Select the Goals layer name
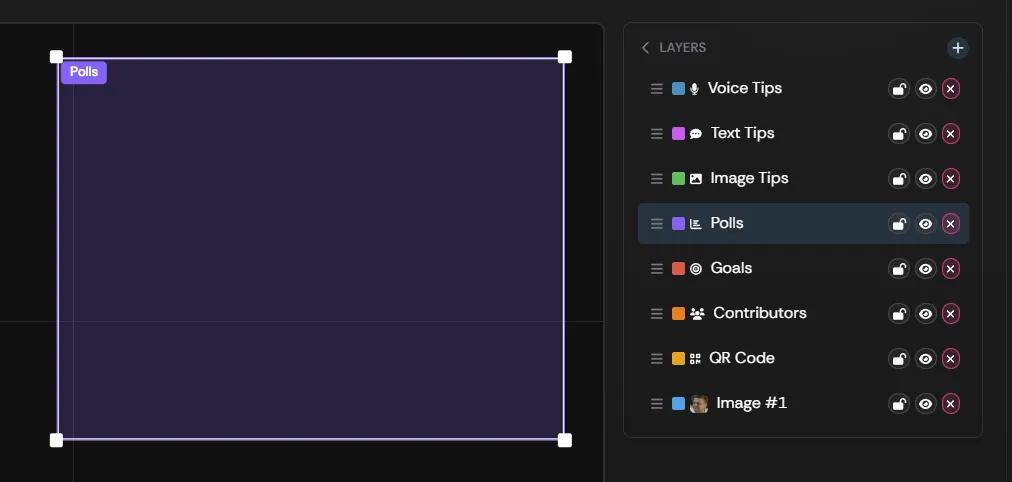 pyautogui.click(x=731, y=268)
